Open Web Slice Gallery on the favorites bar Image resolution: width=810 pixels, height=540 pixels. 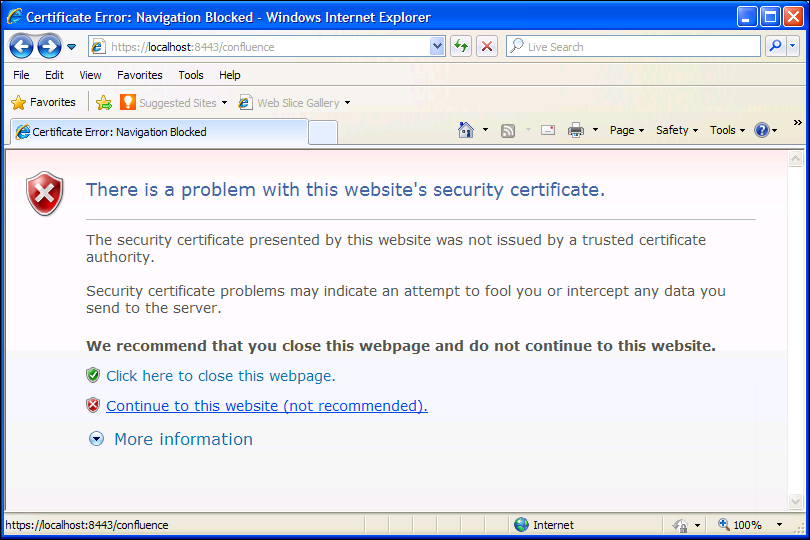click(x=294, y=102)
